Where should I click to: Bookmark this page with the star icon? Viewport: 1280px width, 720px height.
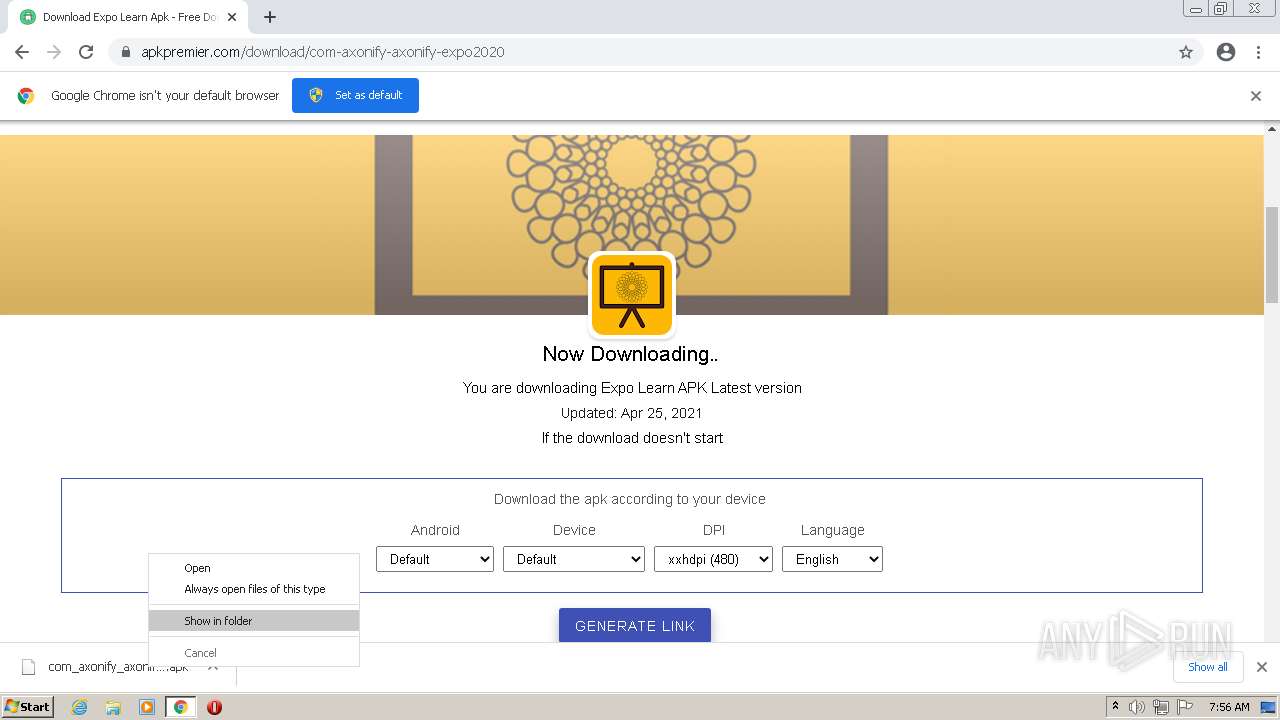(x=1186, y=52)
